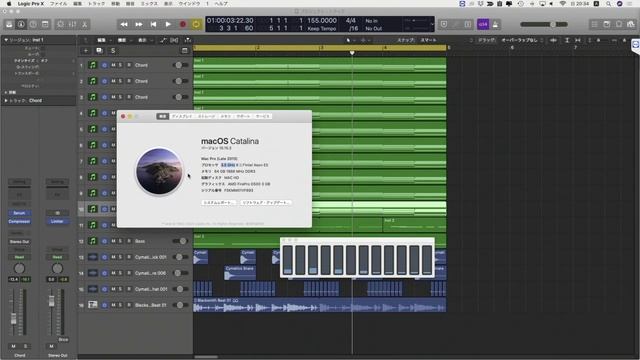This screenshot has height=360, width=640.
Task: Click Software Update button in About This Mac
Action: [x=266, y=202]
